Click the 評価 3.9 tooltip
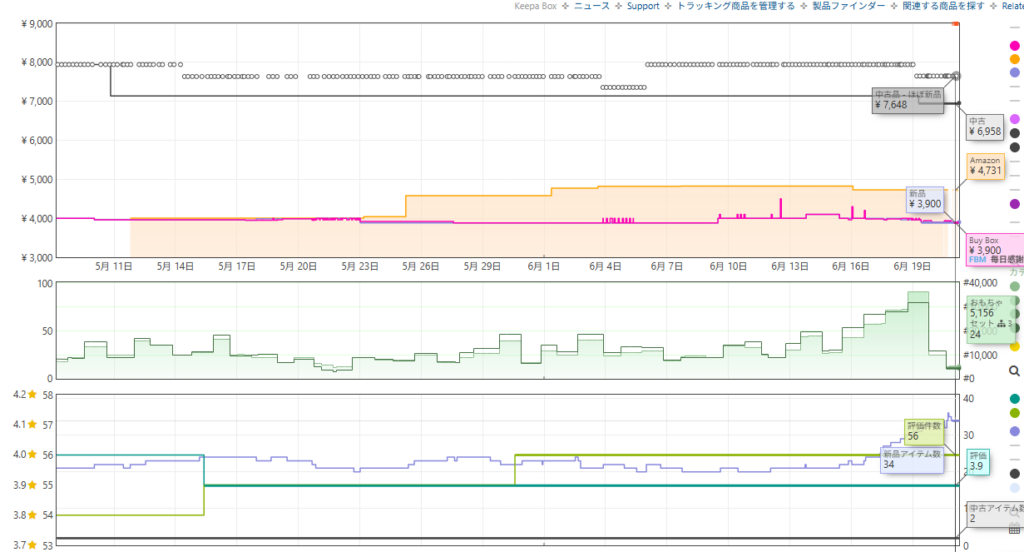 pyautogui.click(x=978, y=461)
